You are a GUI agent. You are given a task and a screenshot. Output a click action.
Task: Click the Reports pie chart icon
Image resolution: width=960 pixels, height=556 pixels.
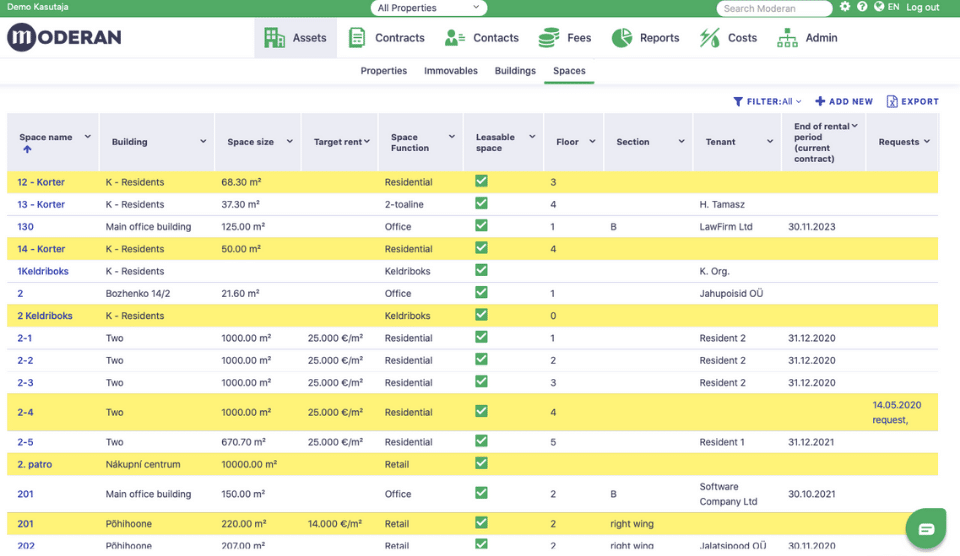pos(621,37)
